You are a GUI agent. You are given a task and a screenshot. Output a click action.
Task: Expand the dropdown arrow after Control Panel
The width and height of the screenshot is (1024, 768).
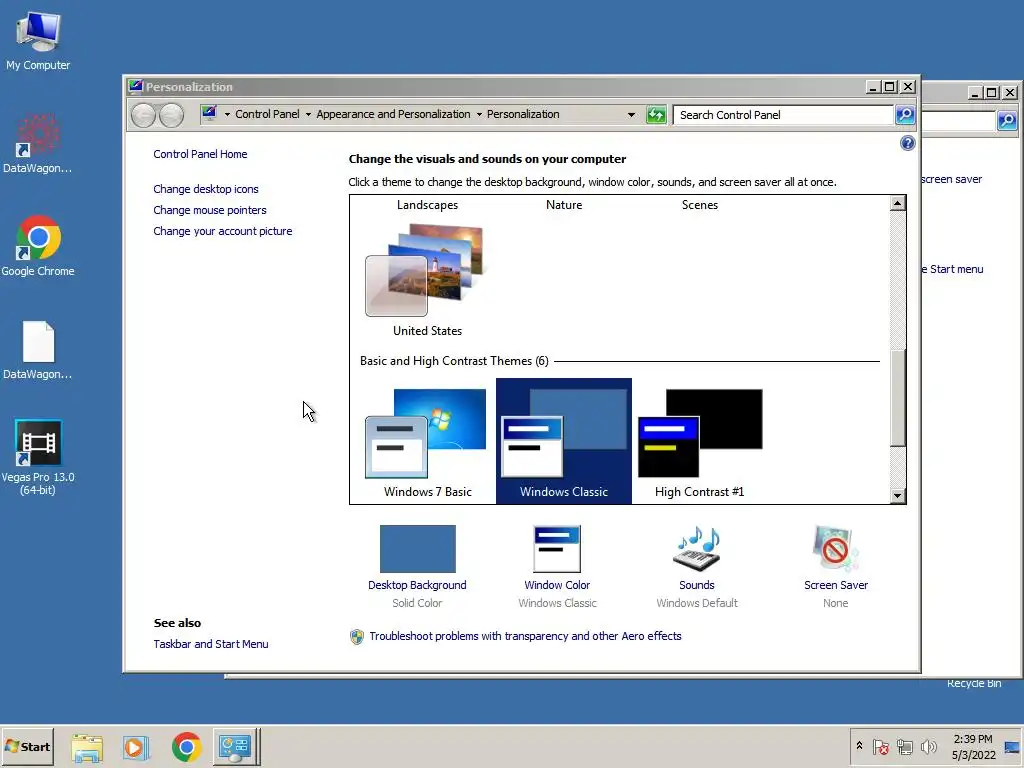tap(308, 114)
